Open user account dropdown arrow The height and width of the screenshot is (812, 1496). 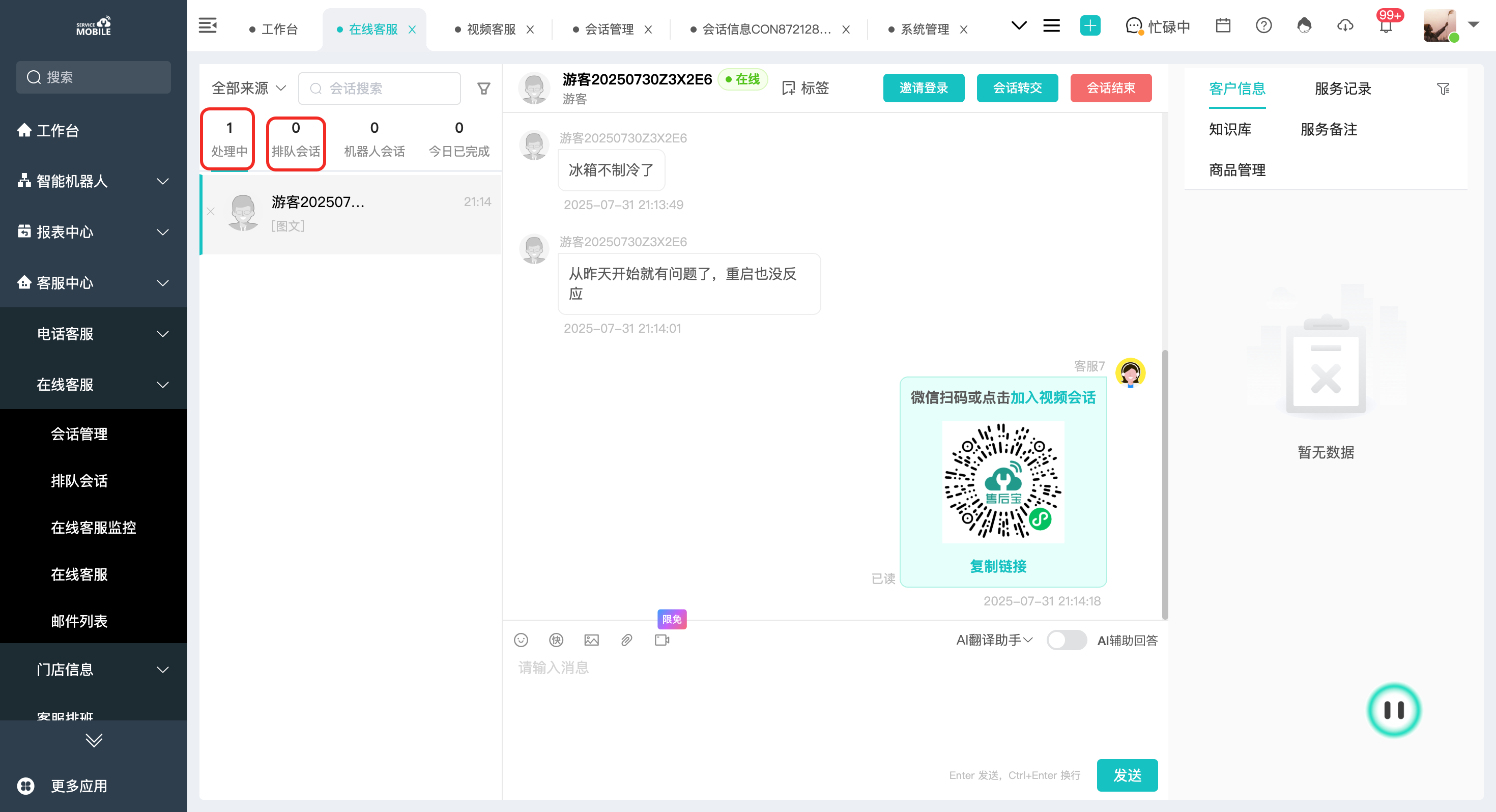[1473, 25]
